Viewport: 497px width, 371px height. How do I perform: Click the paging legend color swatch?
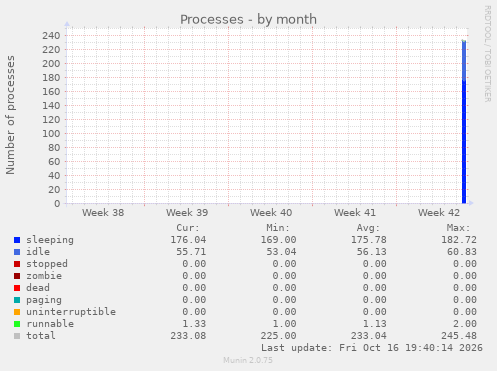pos(17,300)
